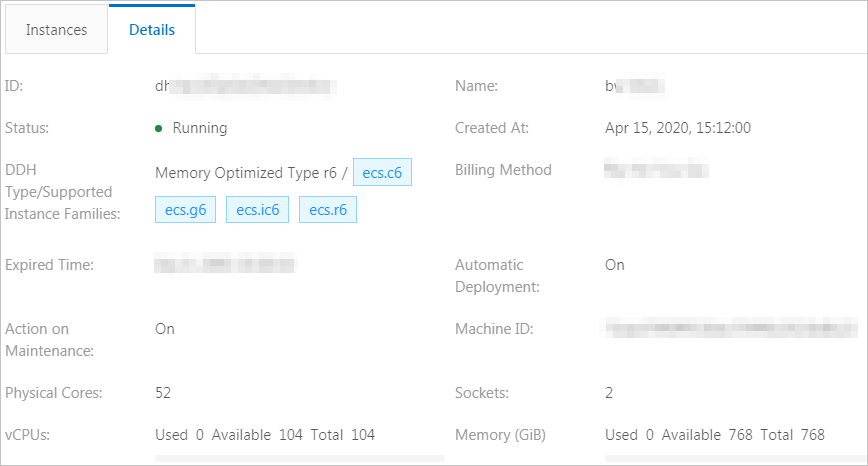This screenshot has width=868, height=466.
Task: Click the Expired Time label
Action: [x=49, y=265]
